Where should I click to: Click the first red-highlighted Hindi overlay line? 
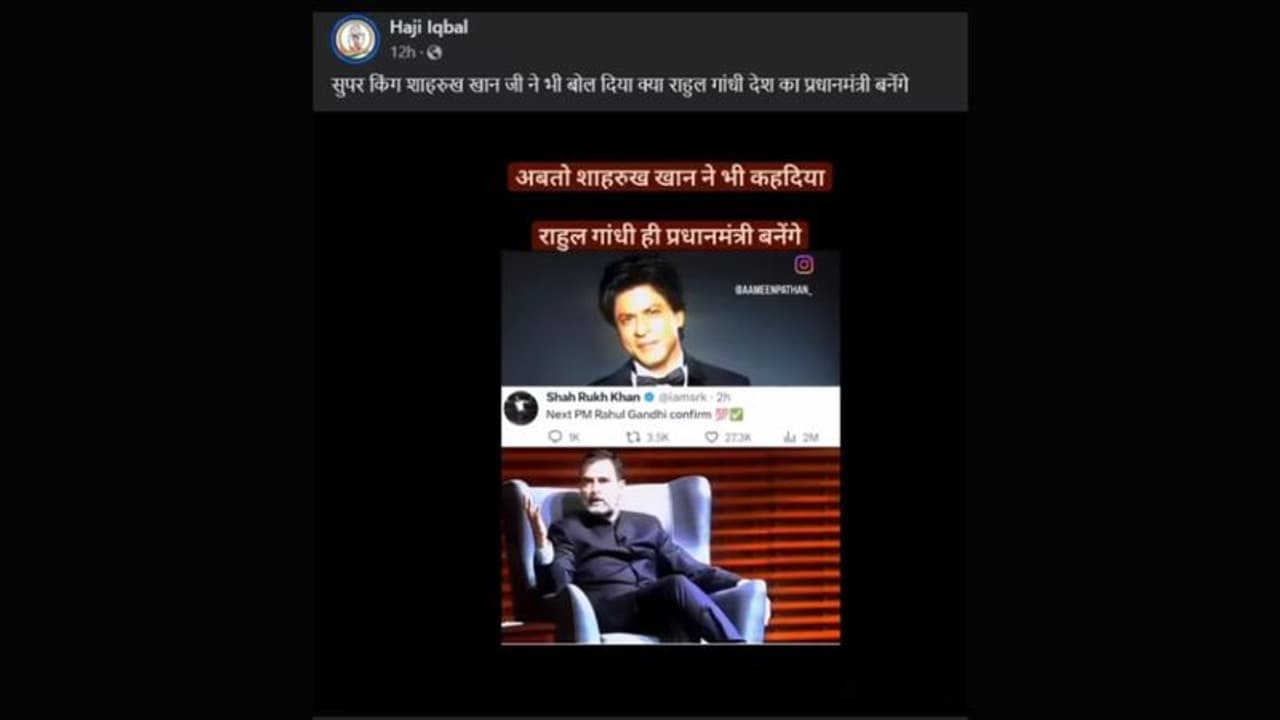point(670,178)
